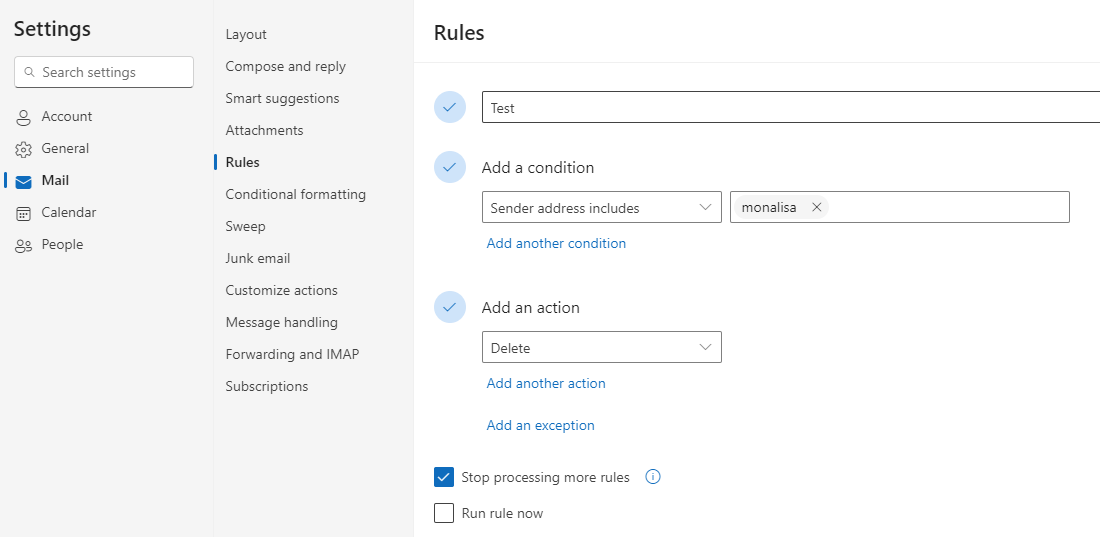
Task: Click the checkmark circle beside Test name
Action: coord(450,107)
